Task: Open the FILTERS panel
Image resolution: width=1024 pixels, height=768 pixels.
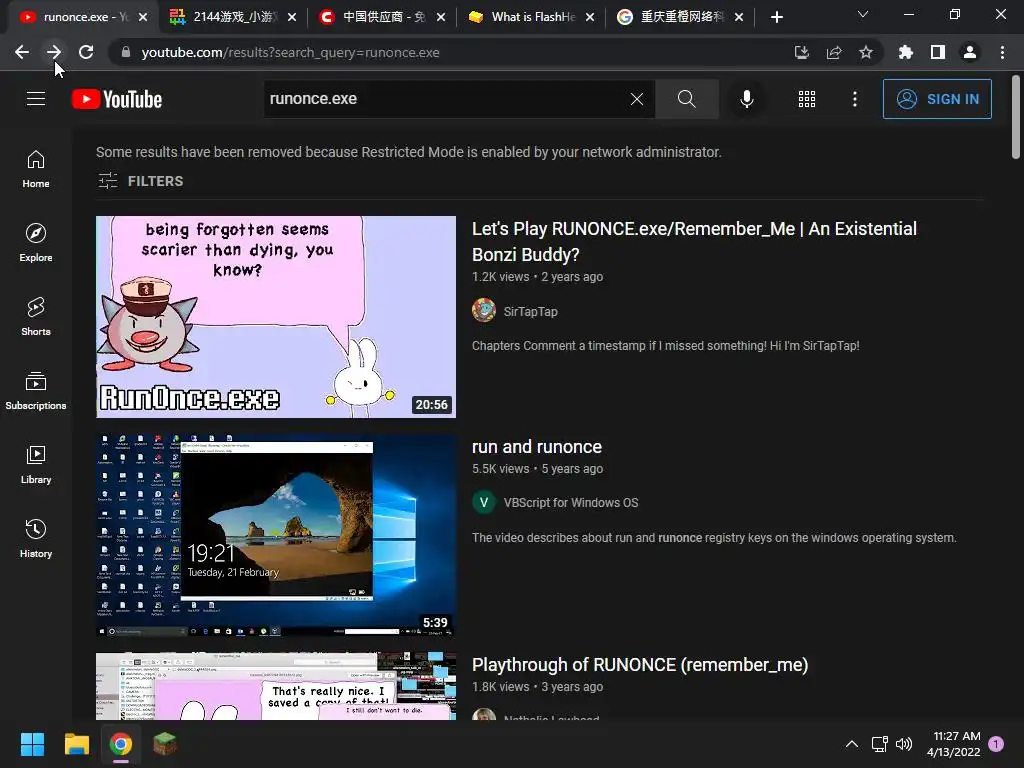Action: [140, 181]
